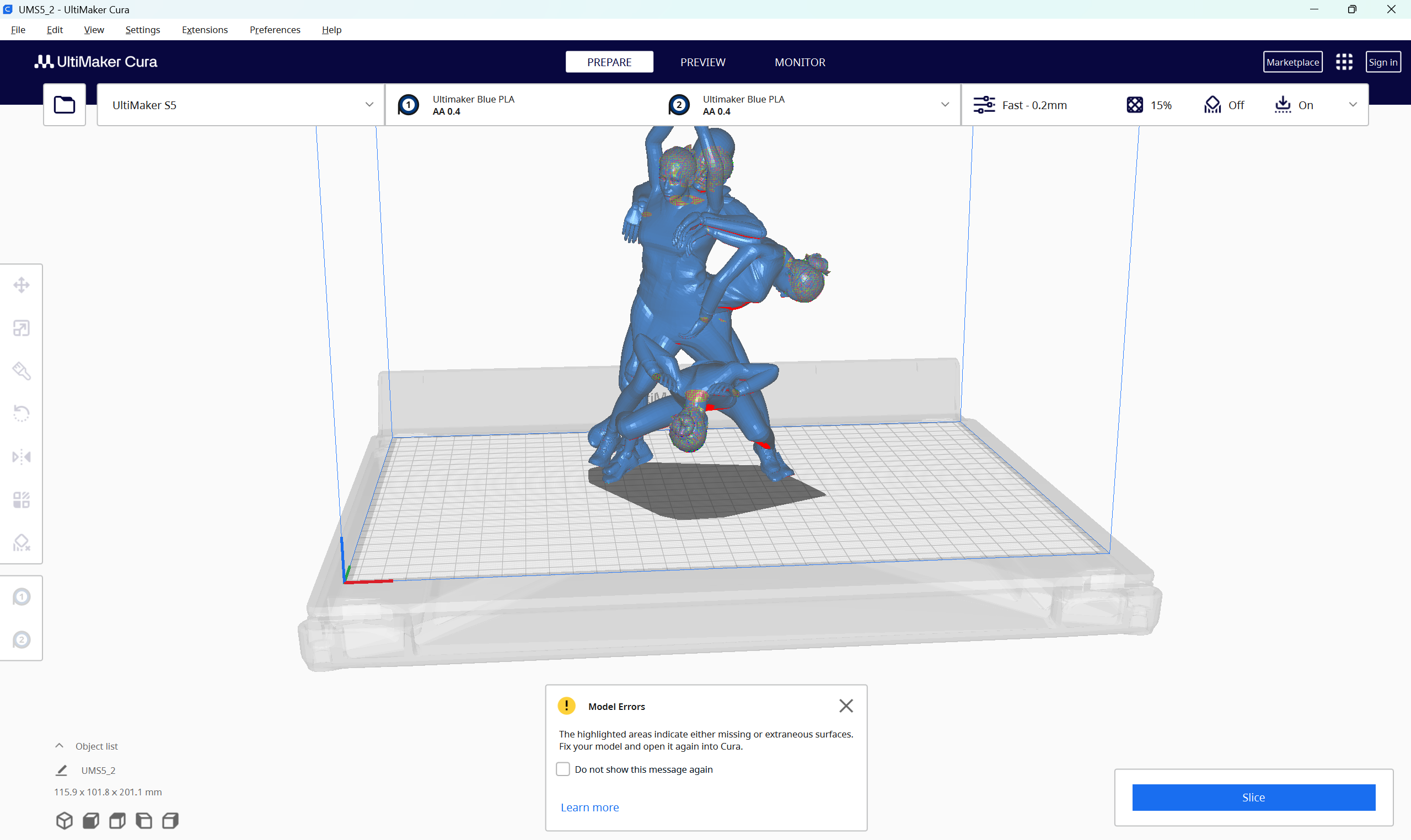Assign model to Extruder 1 in sidebar
Screen dimensions: 1411x840
[22, 596]
